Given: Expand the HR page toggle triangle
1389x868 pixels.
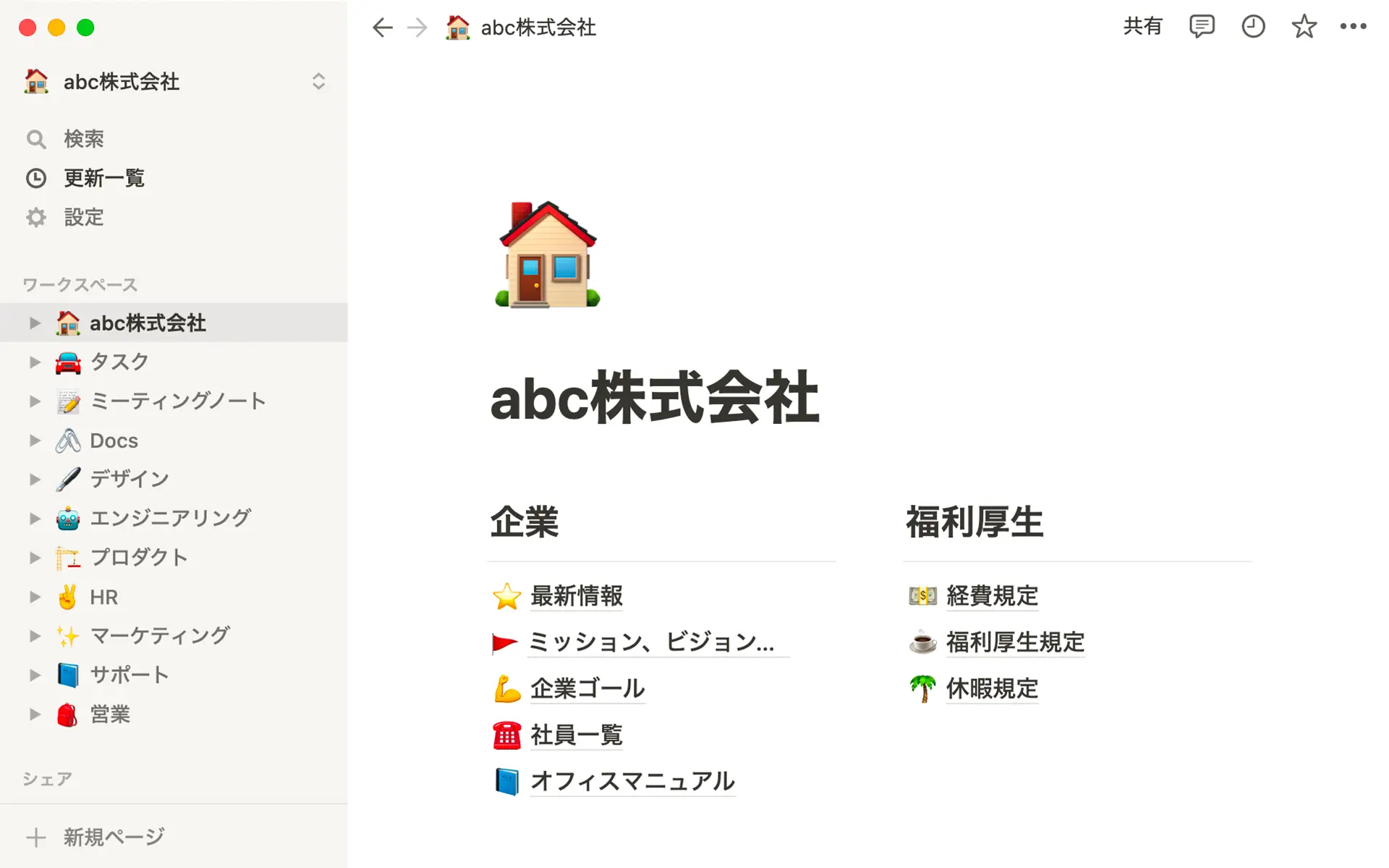Looking at the screenshot, I should click(x=34, y=597).
